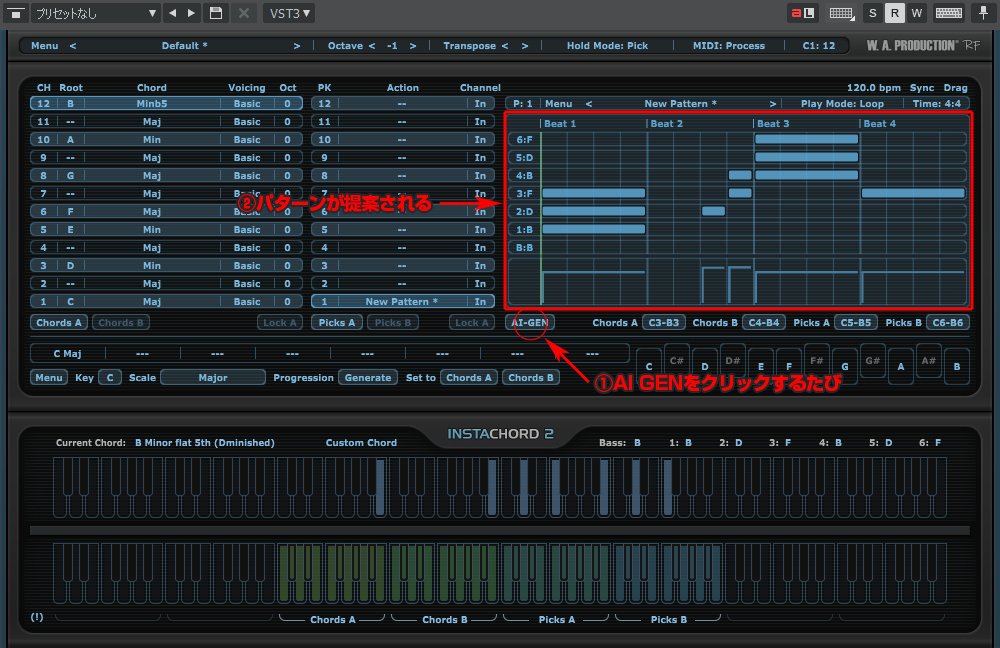Click the keyboard icon beside the pin icon
Image resolution: width=1000 pixels, height=648 pixels.
point(948,13)
